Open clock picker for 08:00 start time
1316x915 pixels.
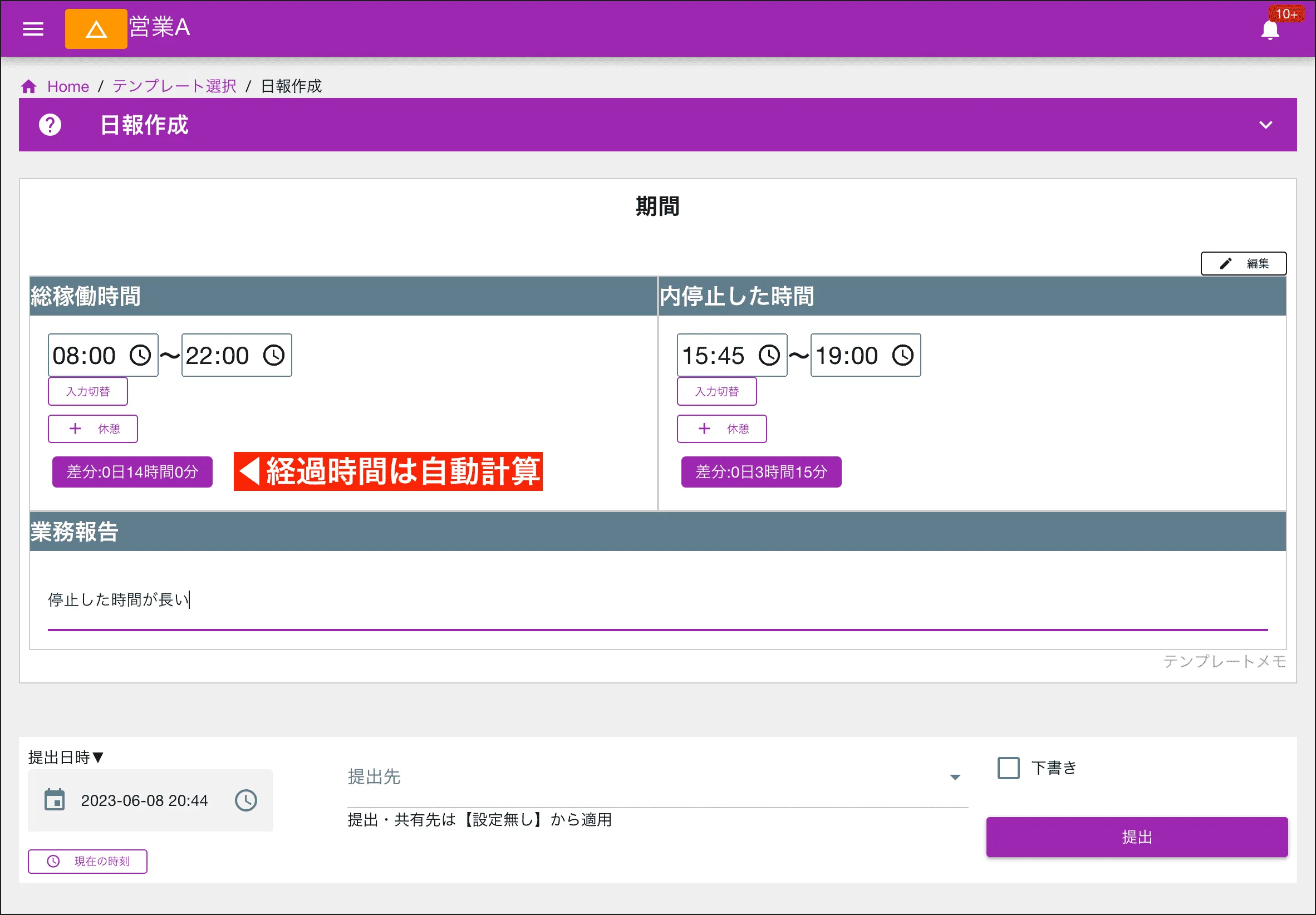coord(140,355)
